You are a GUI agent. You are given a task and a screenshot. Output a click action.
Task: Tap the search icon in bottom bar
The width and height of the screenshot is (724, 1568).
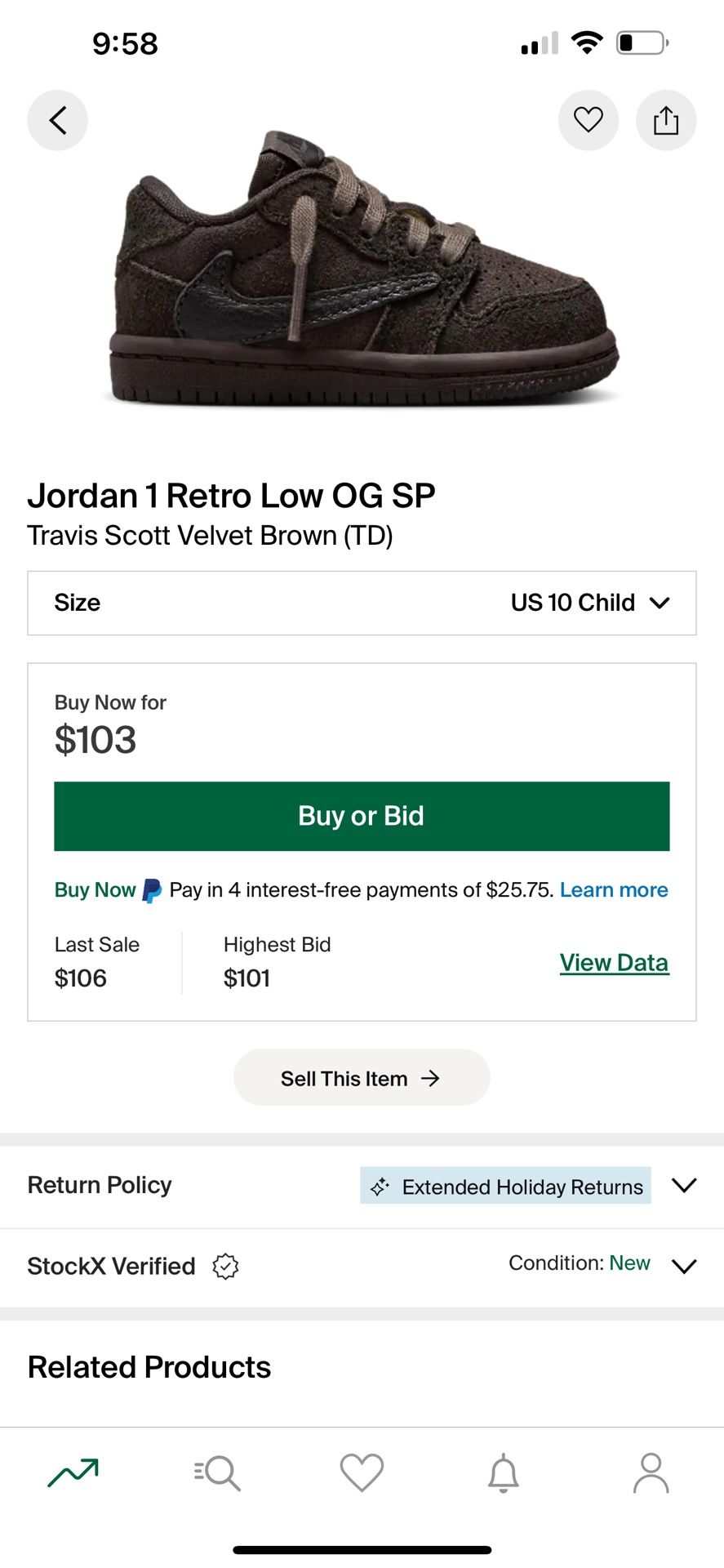tap(216, 1472)
